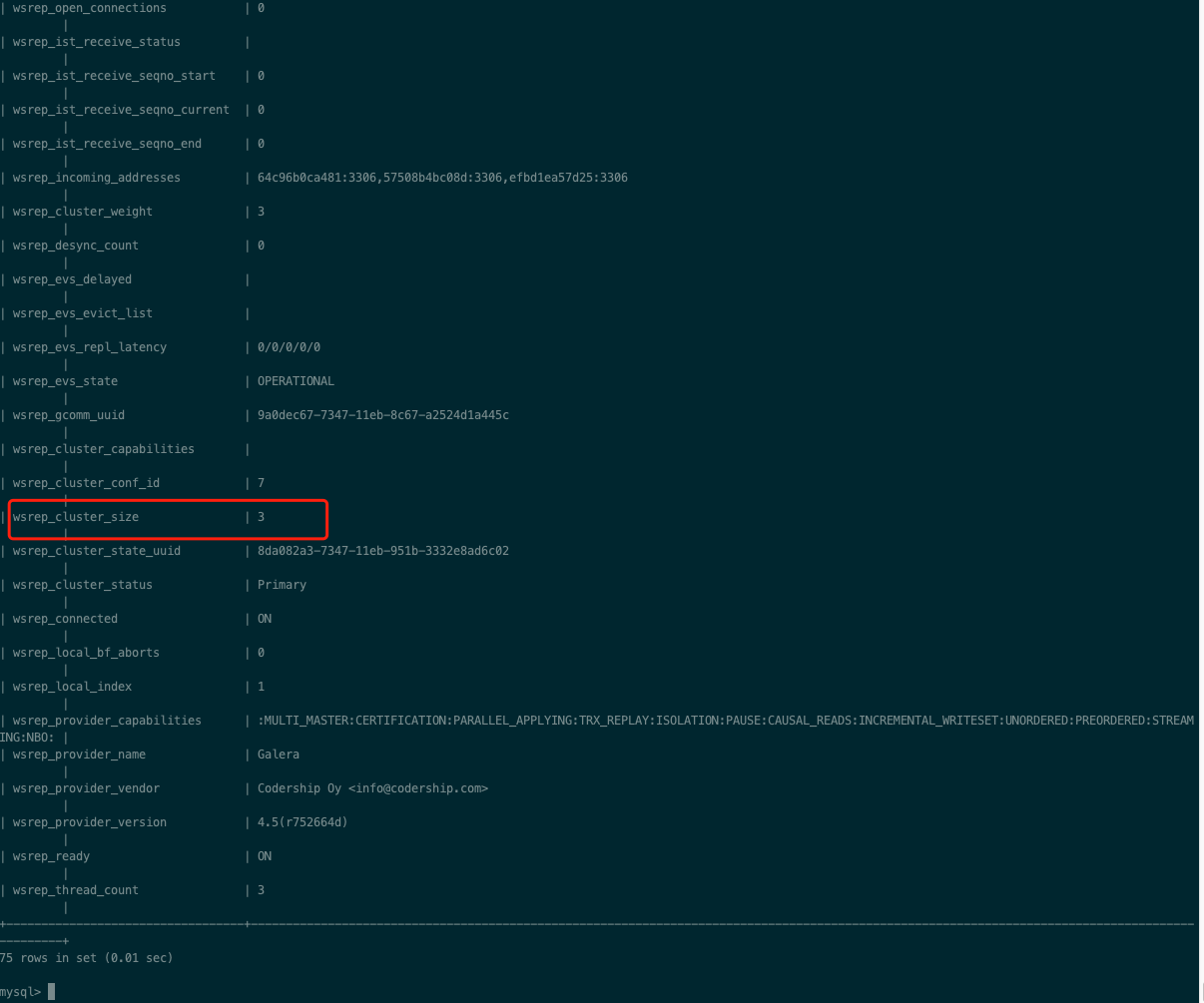Screen dimensions: 1204x1003
Task: Click wsrep_thread_count variable name
Action: (76, 890)
